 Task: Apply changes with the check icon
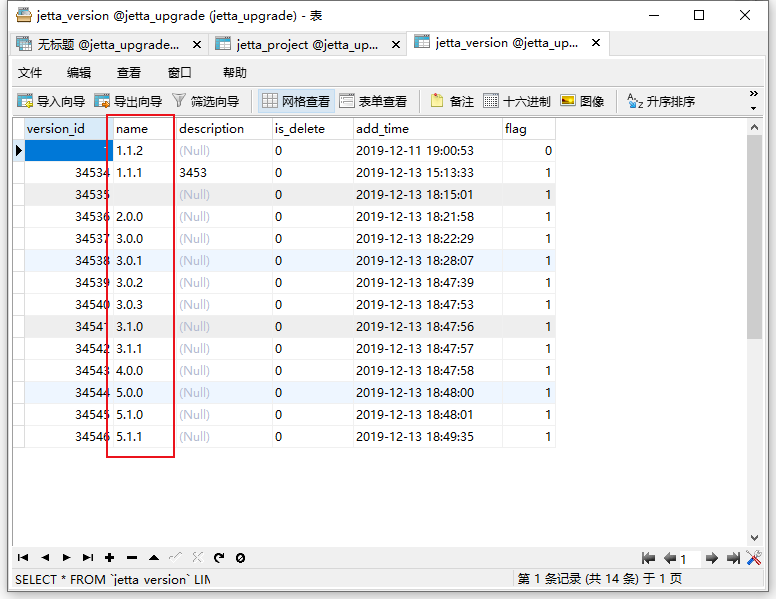(175, 558)
